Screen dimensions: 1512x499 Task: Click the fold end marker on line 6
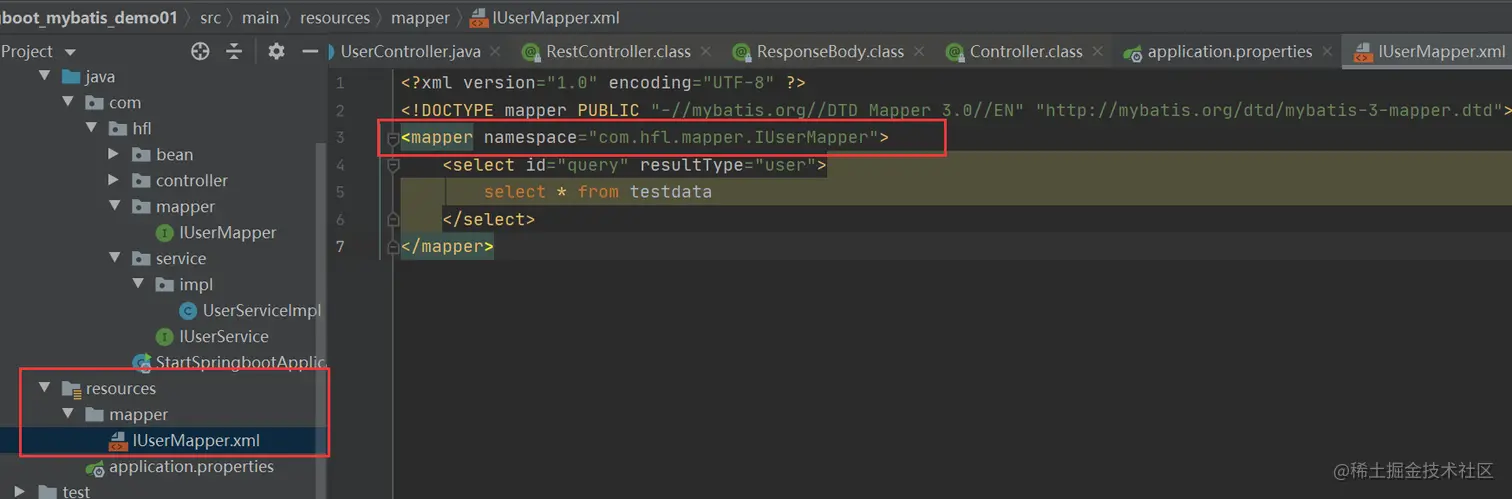pyautogui.click(x=394, y=219)
